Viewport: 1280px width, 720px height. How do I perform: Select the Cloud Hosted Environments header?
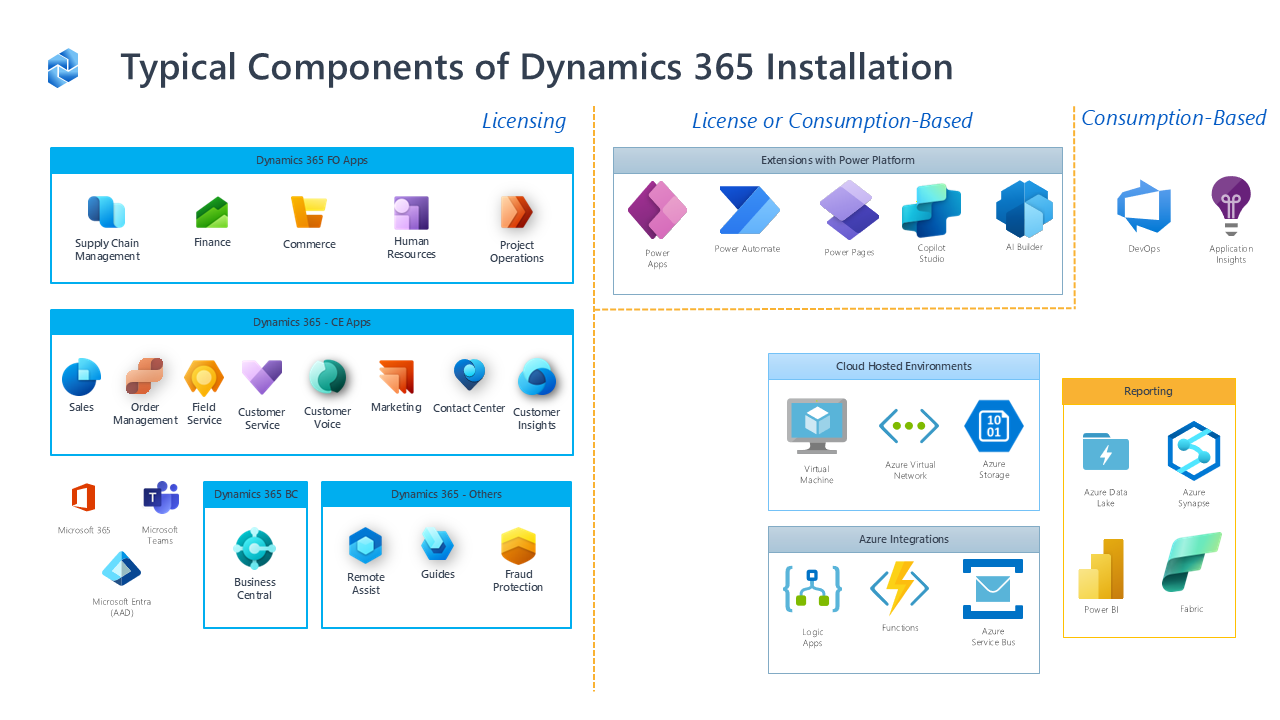[904, 366]
